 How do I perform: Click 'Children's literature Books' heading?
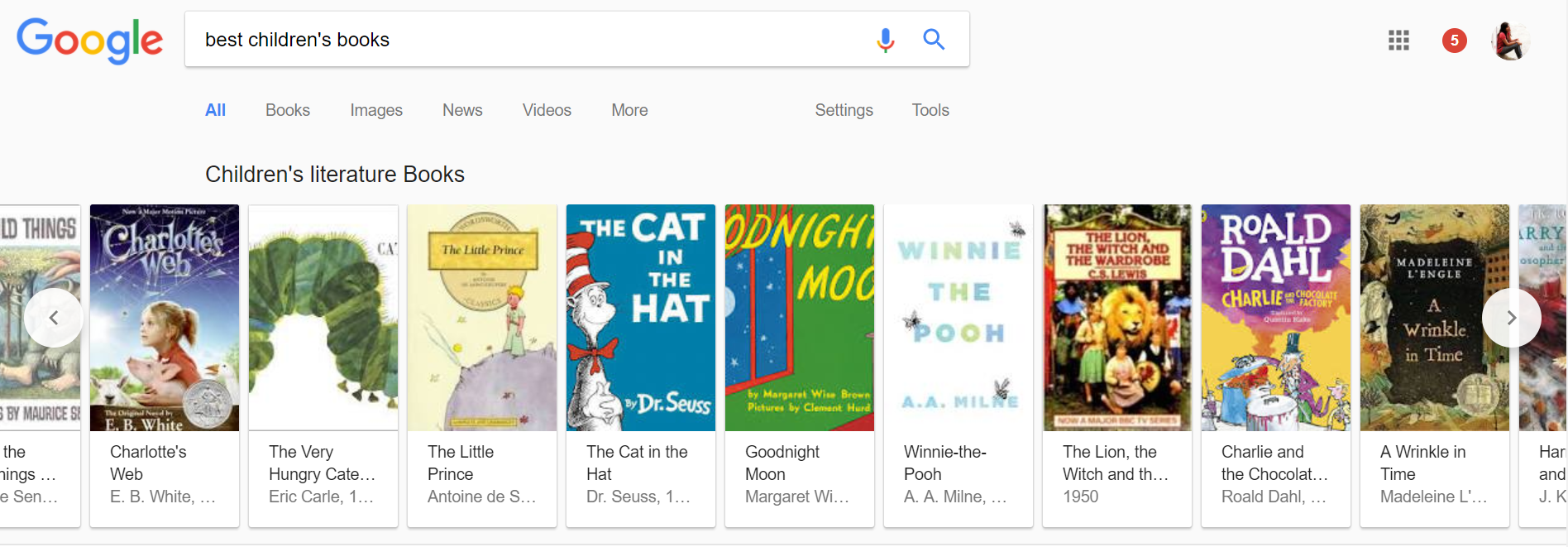[x=335, y=174]
